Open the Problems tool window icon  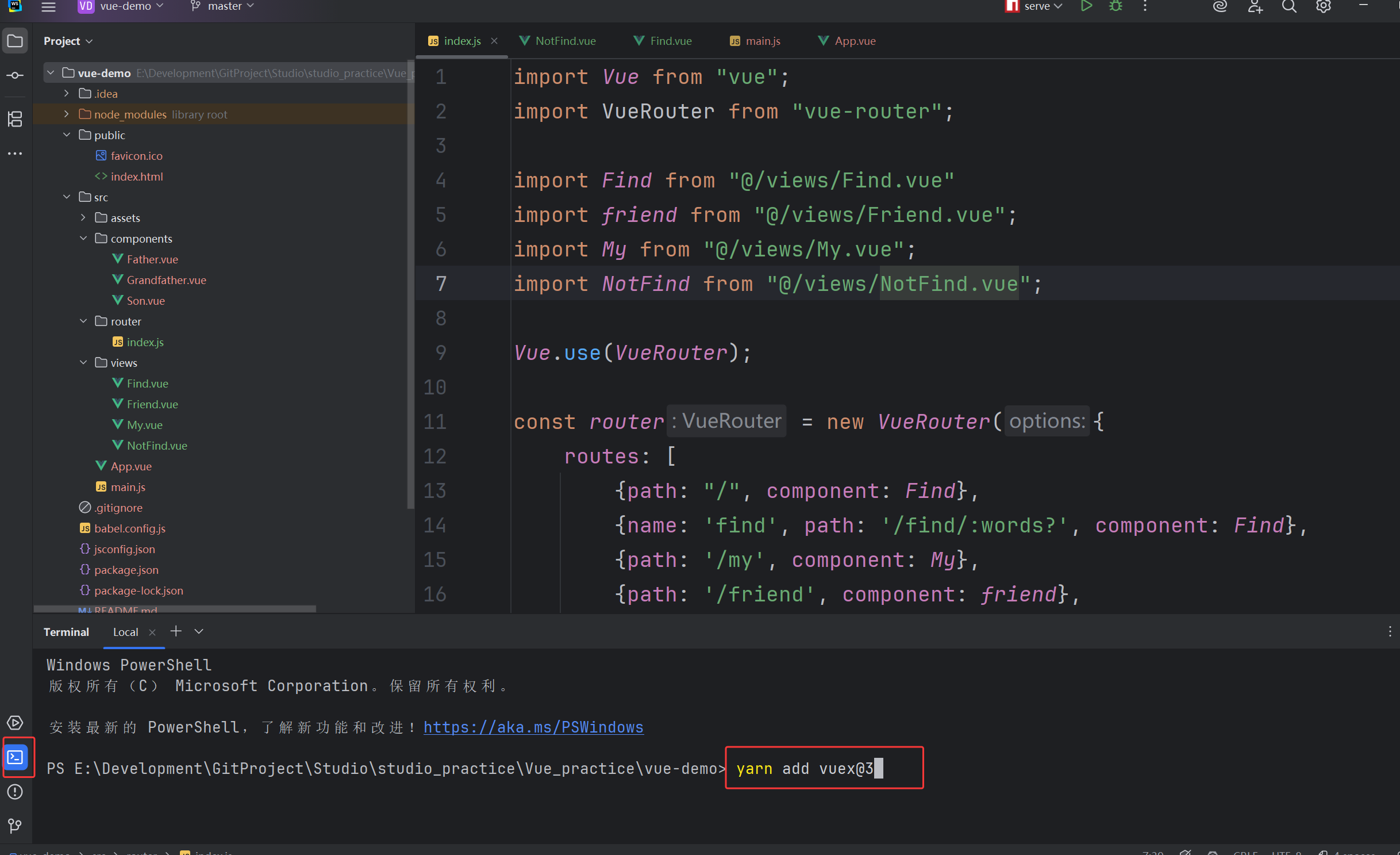pos(15,792)
